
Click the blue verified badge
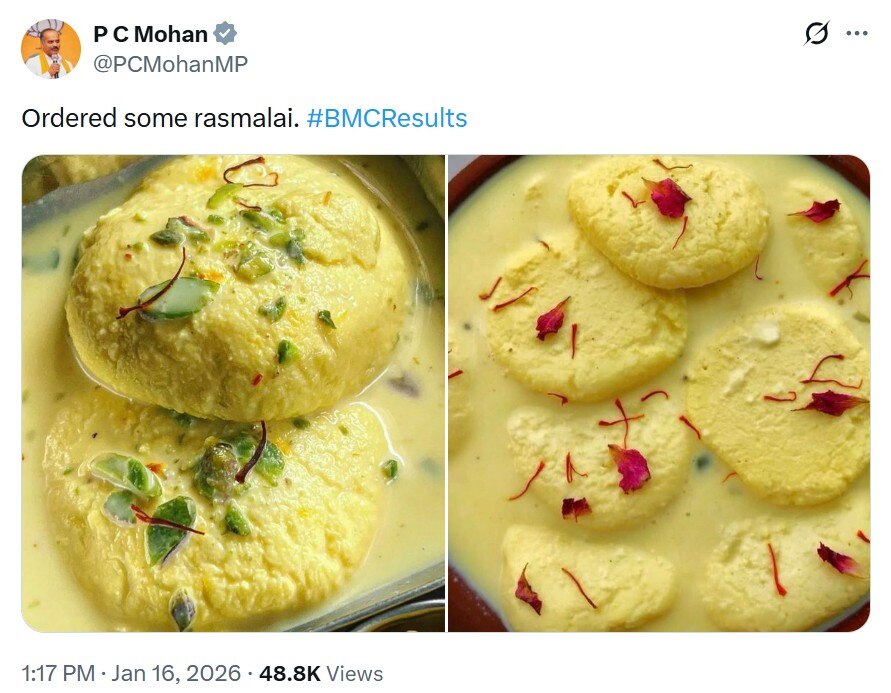point(226,34)
